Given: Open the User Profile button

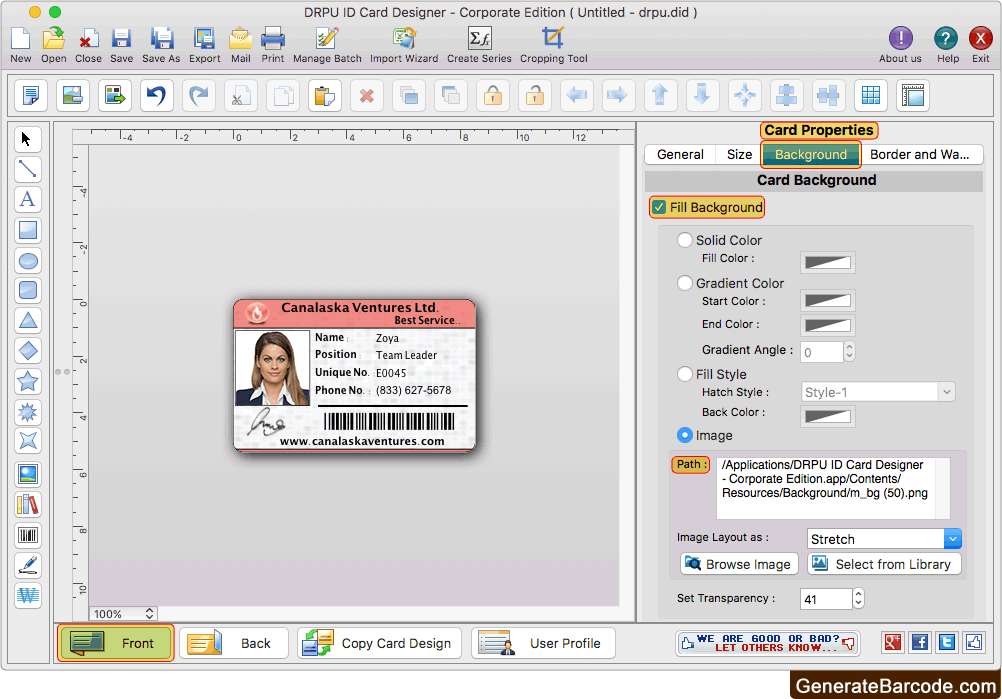Looking at the screenshot, I should [544, 643].
